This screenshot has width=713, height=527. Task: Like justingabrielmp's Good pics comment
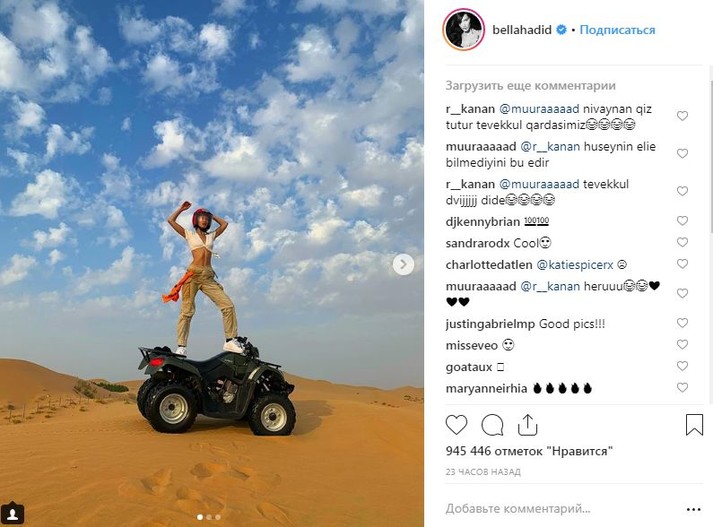(682, 323)
